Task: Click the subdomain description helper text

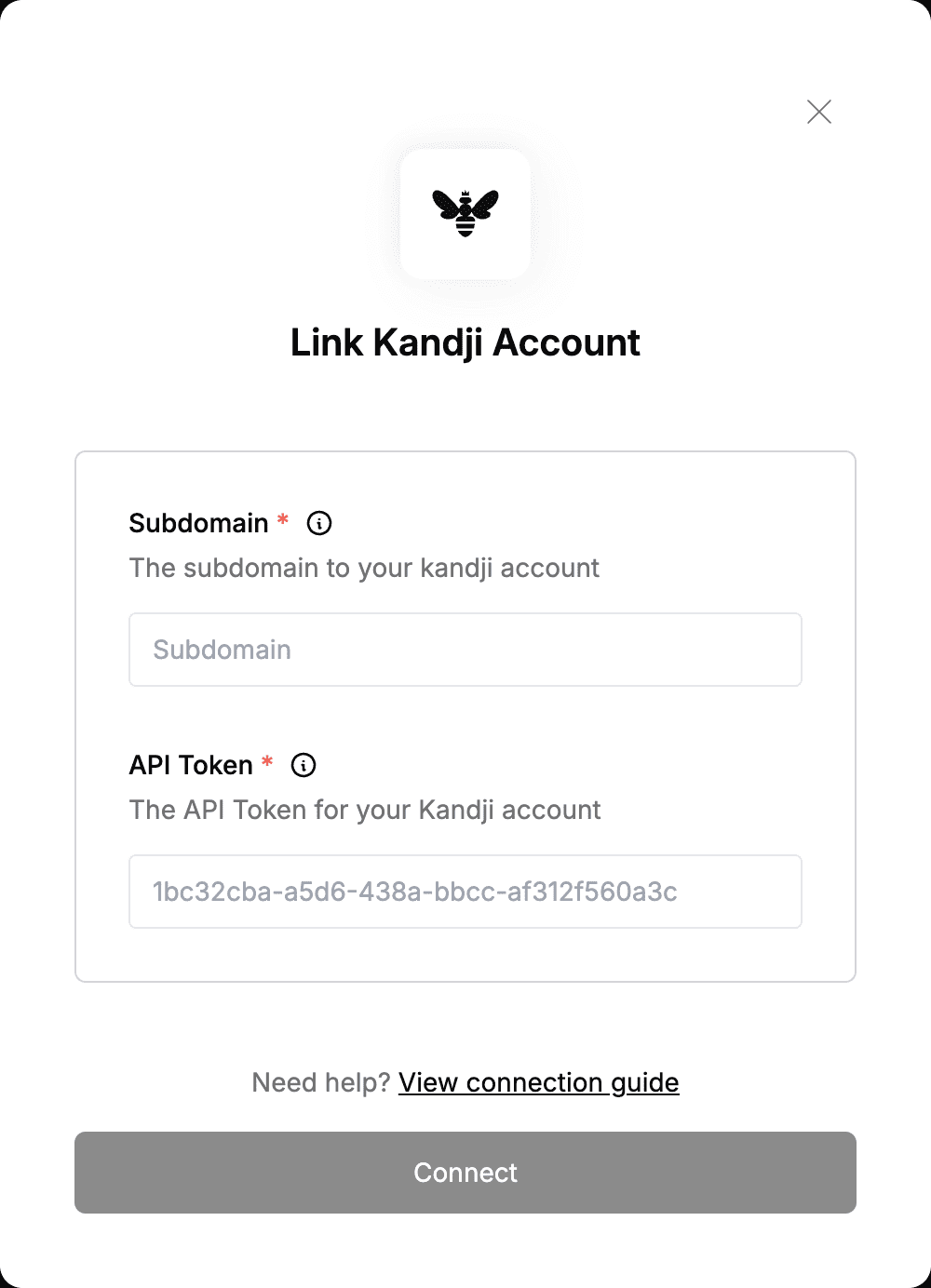Action: 364,568
